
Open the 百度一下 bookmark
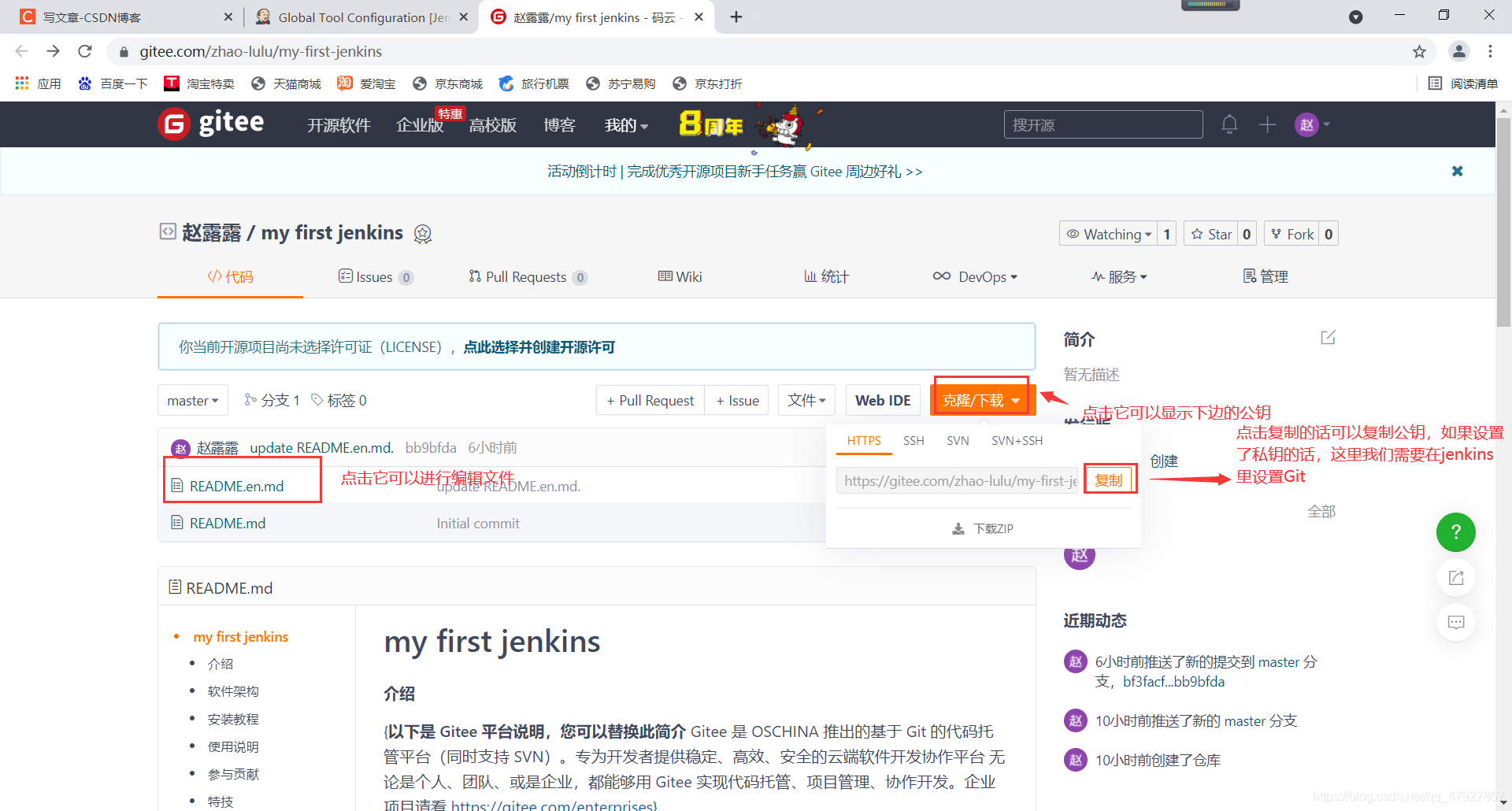(113, 83)
